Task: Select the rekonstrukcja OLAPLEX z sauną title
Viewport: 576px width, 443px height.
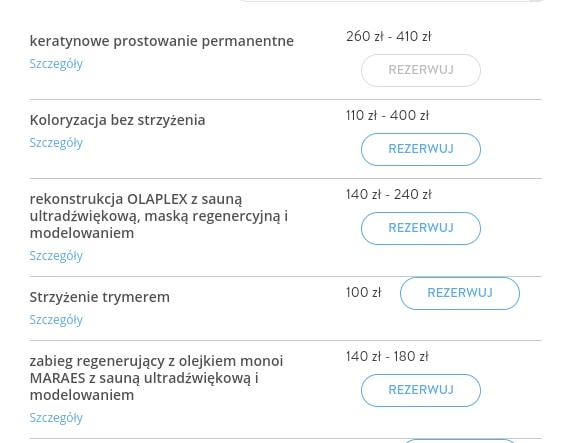Action: point(159,216)
